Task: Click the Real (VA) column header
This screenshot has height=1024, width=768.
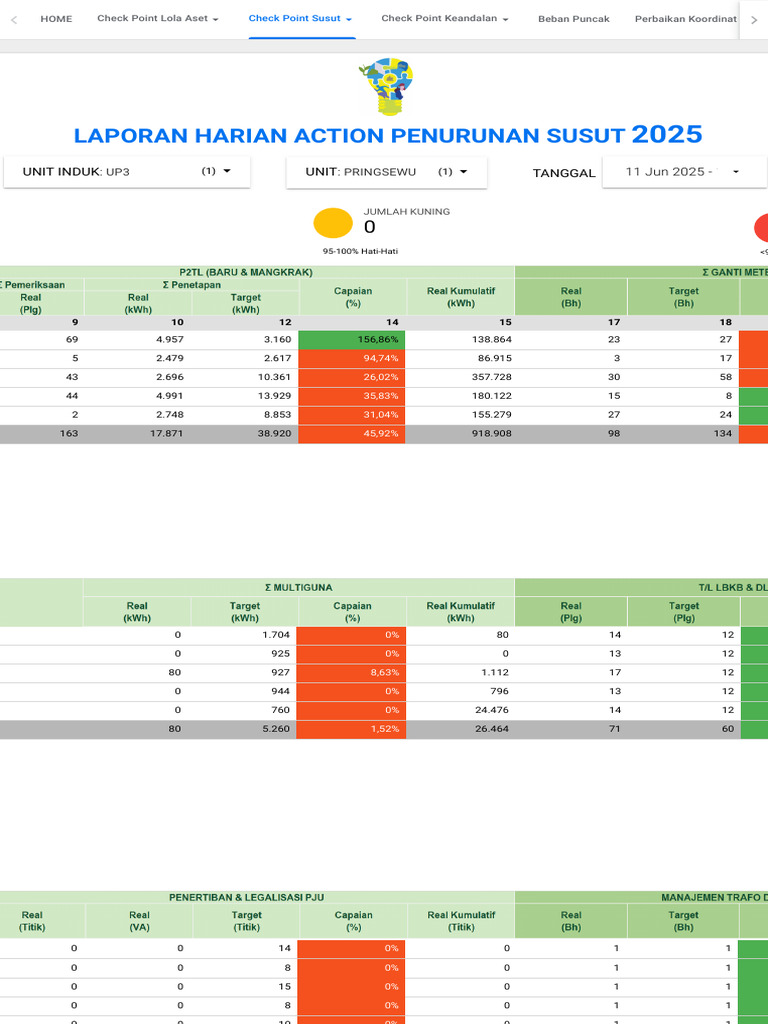Action: [139, 921]
